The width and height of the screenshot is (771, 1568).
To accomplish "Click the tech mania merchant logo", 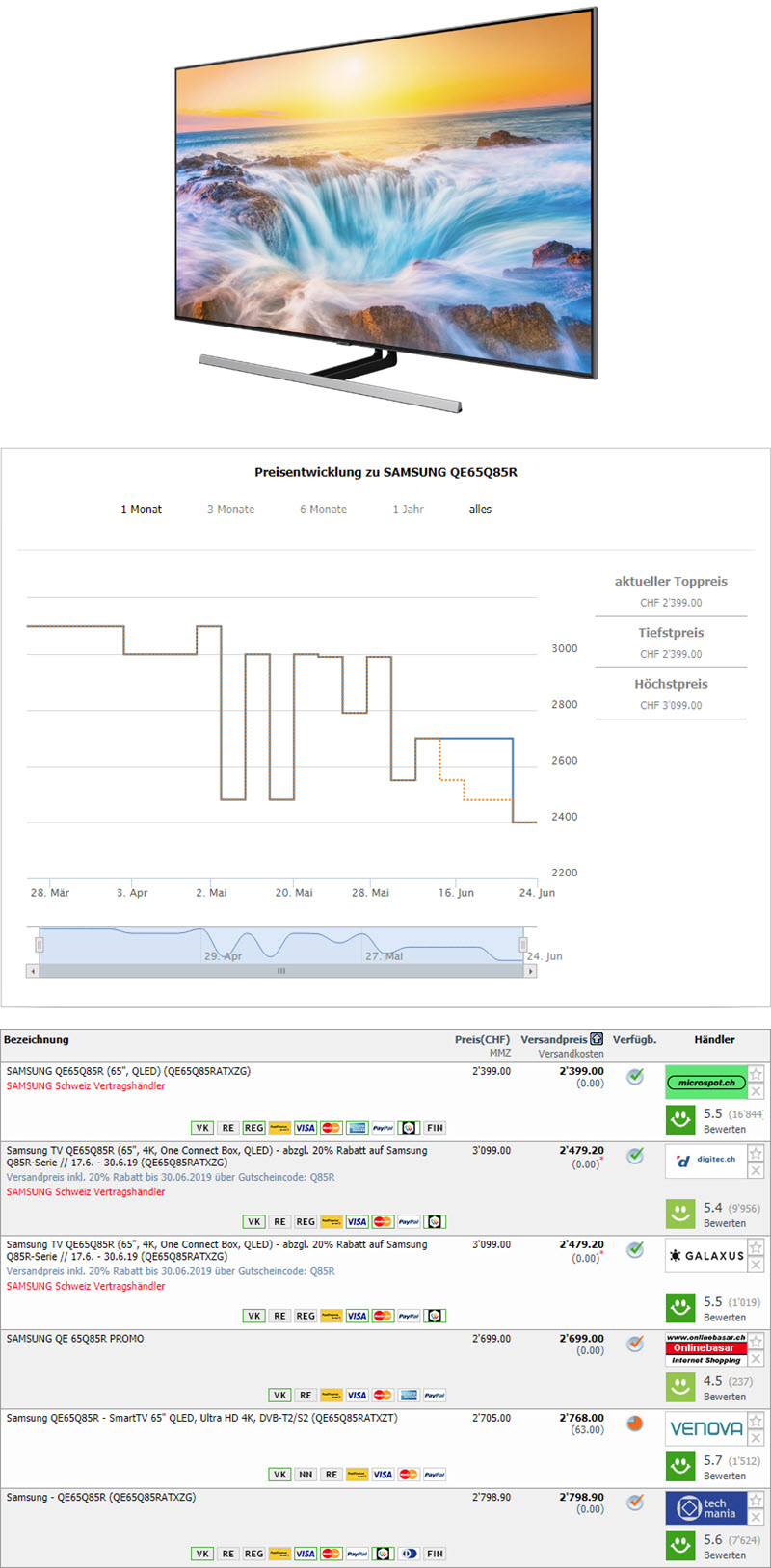I will pos(705,1507).
